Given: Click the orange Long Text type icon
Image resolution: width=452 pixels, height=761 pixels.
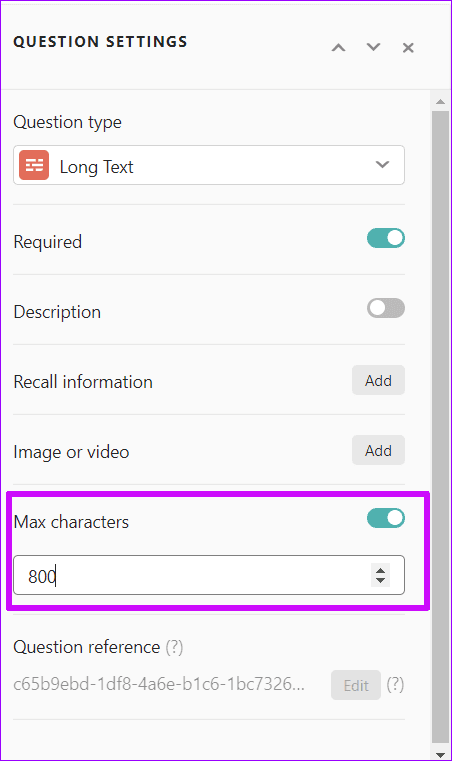Looking at the screenshot, I should (x=34, y=165).
